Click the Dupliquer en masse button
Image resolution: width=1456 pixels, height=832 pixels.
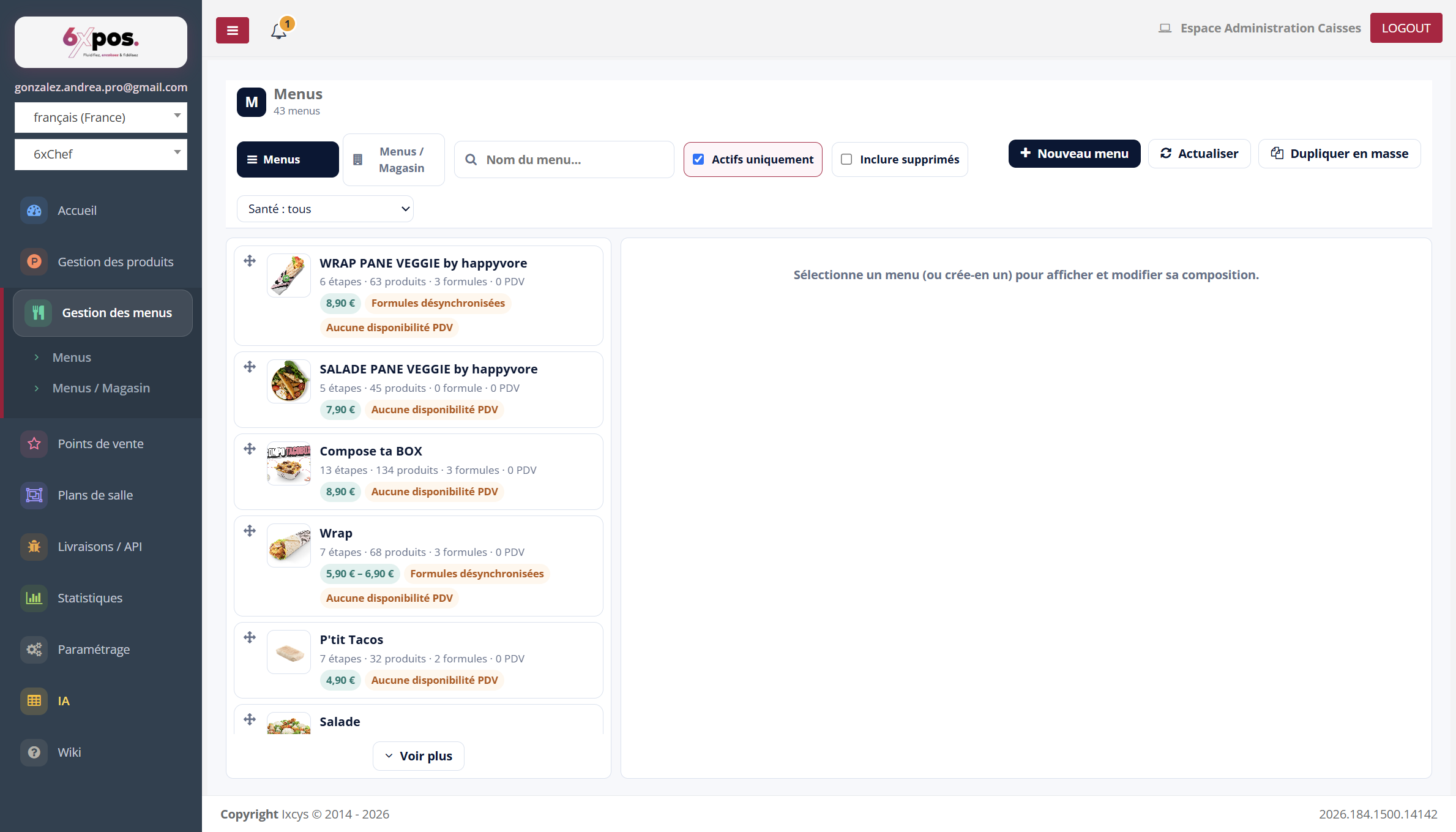tap(1339, 154)
